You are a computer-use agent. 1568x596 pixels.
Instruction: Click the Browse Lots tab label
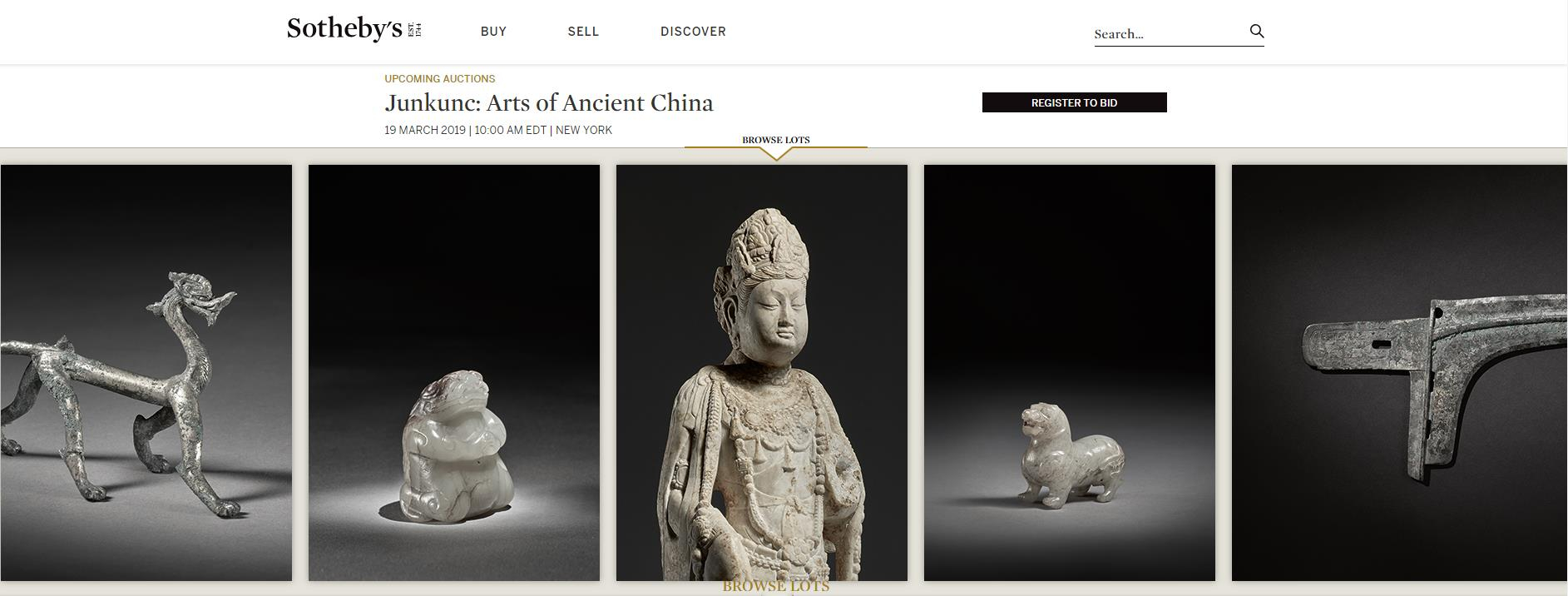(775, 140)
